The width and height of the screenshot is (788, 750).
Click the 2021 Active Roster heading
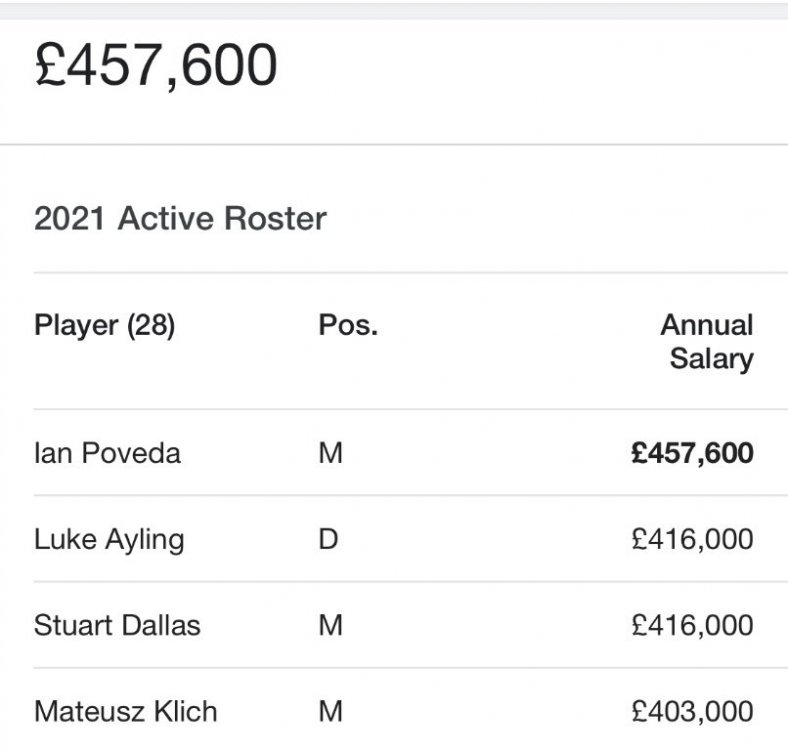180,219
